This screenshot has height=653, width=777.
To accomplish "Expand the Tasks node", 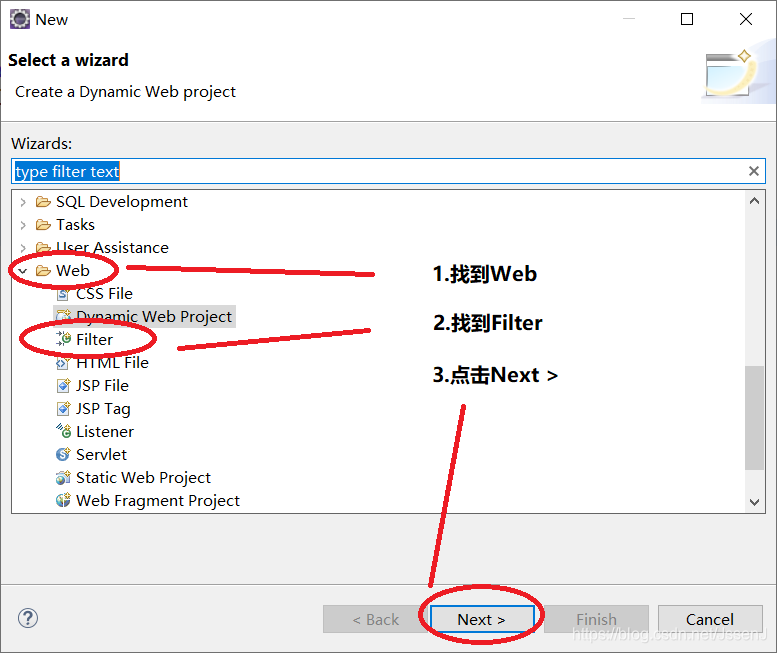I will [23, 225].
